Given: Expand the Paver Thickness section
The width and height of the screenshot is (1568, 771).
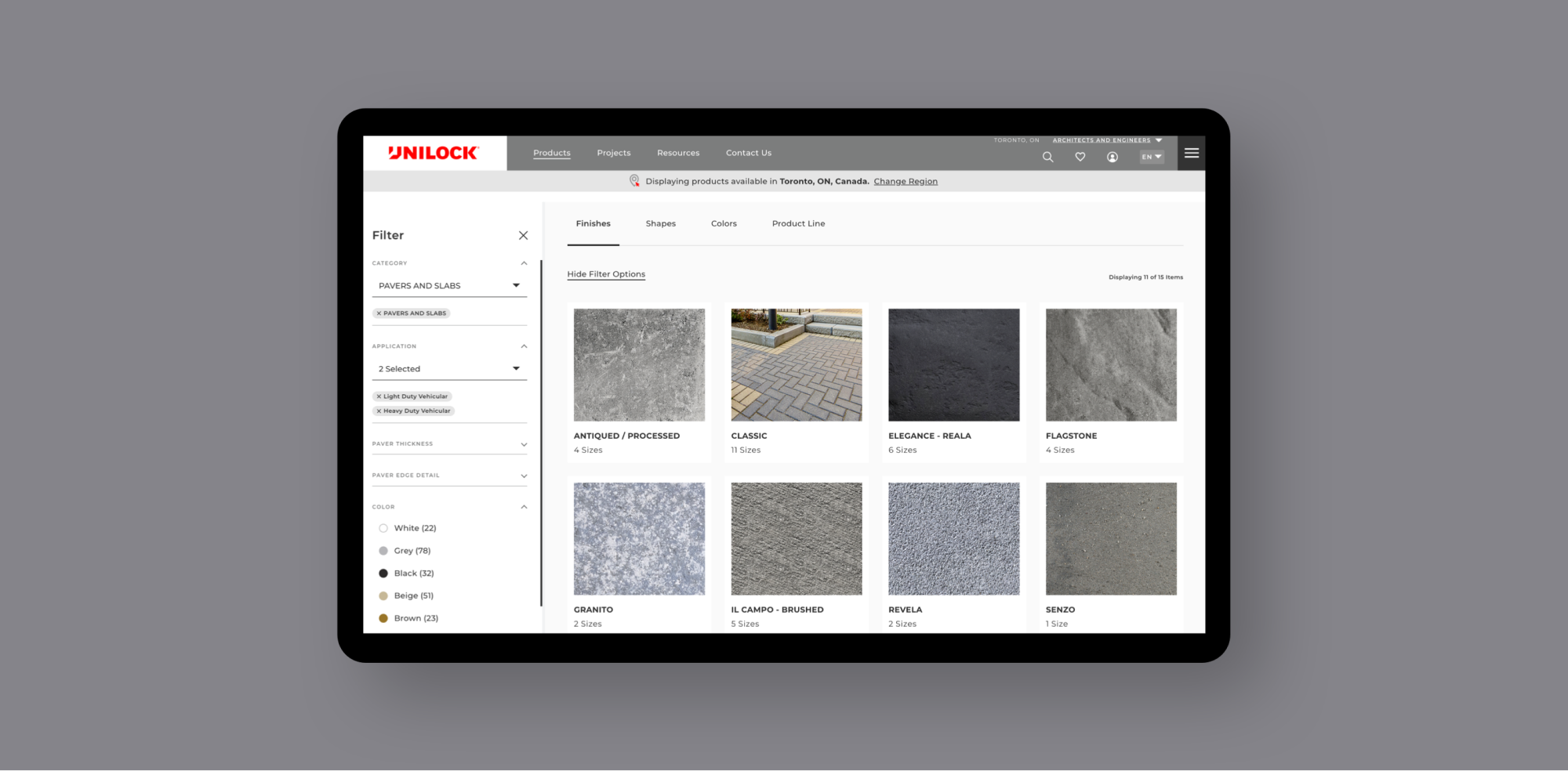Looking at the screenshot, I should [x=448, y=444].
